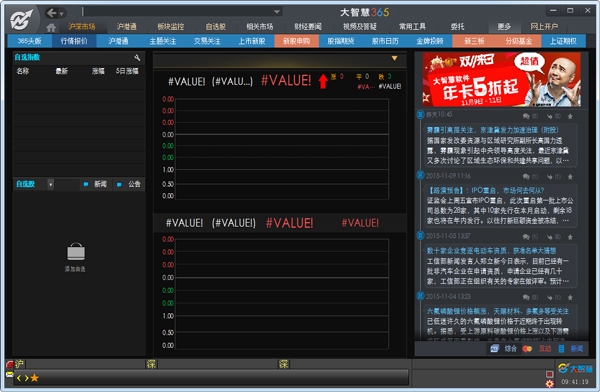
Task: Open the 六氟磷酸锂价格飙涨 headline
Action: tap(498, 311)
